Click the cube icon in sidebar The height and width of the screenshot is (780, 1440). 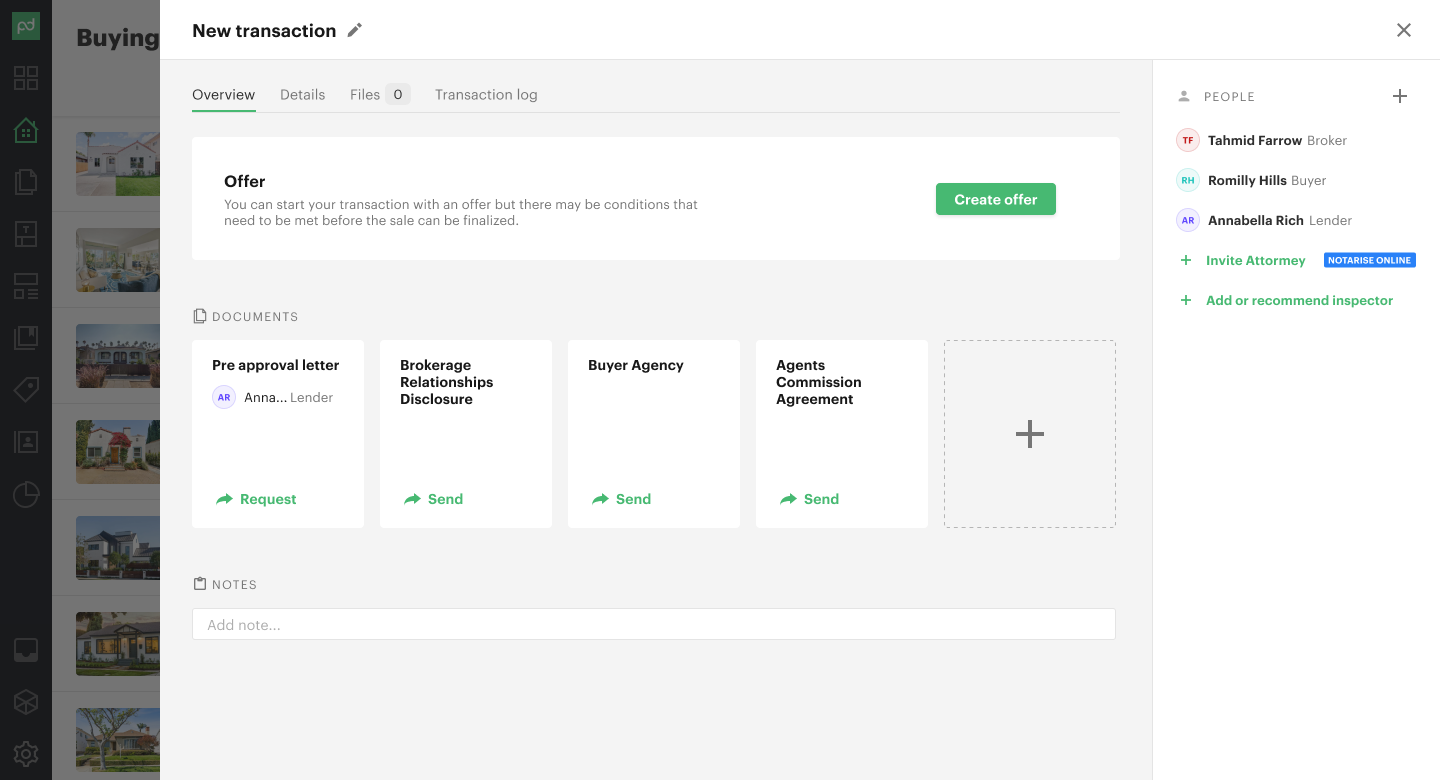pos(26,702)
